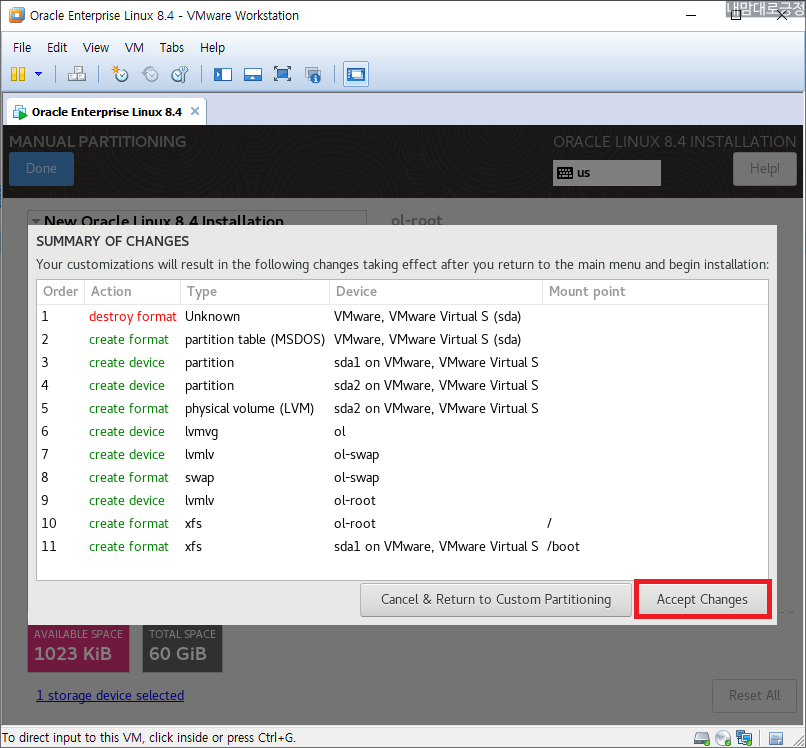806x748 pixels.
Task: Open the View menu
Action: (96, 47)
